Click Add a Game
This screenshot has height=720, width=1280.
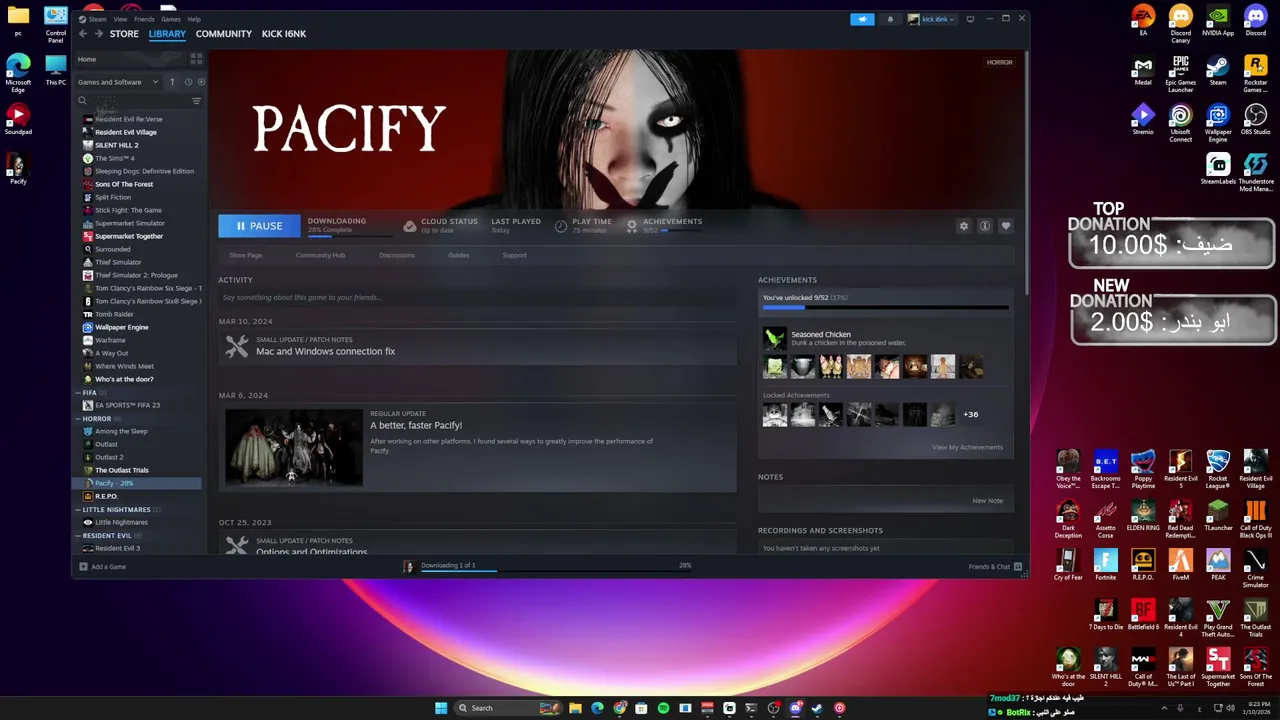pos(103,567)
